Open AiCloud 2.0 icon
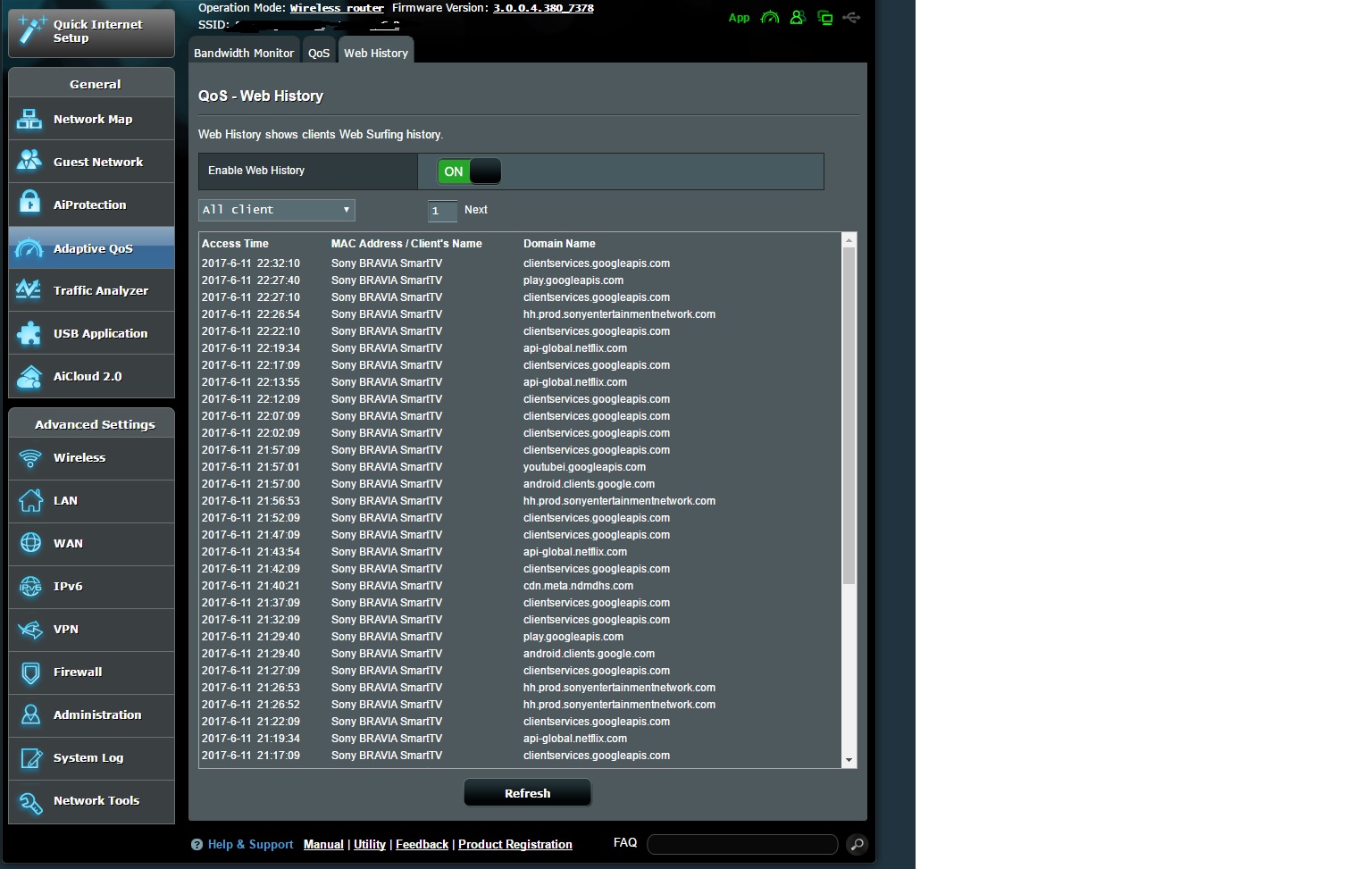 click(x=29, y=377)
